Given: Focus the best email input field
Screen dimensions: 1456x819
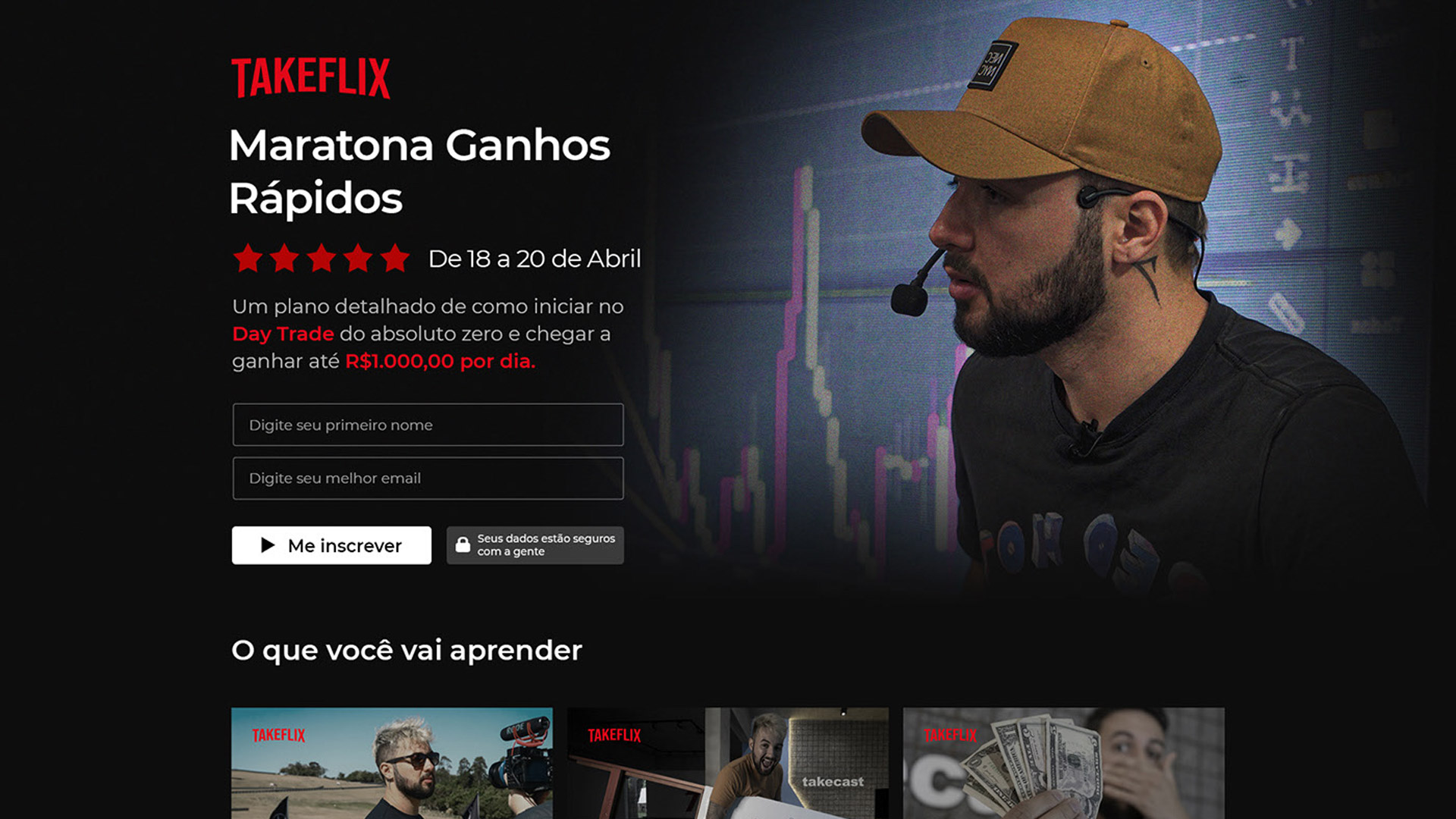Looking at the screenshot, I should [428, 479].
